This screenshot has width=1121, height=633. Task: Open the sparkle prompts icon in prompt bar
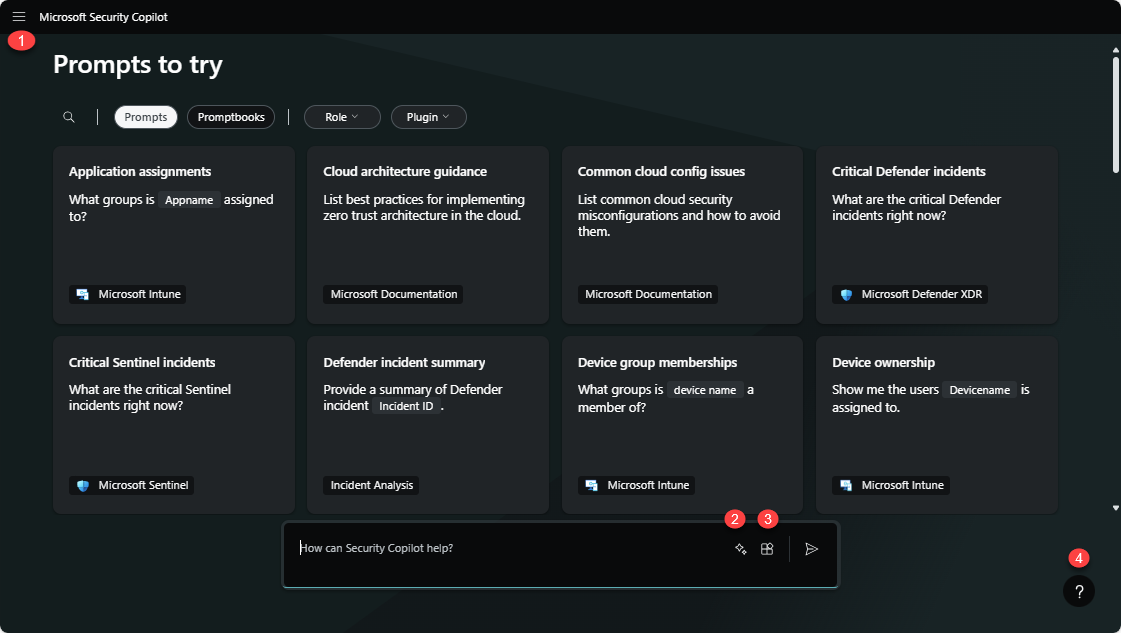pos(741,549)
